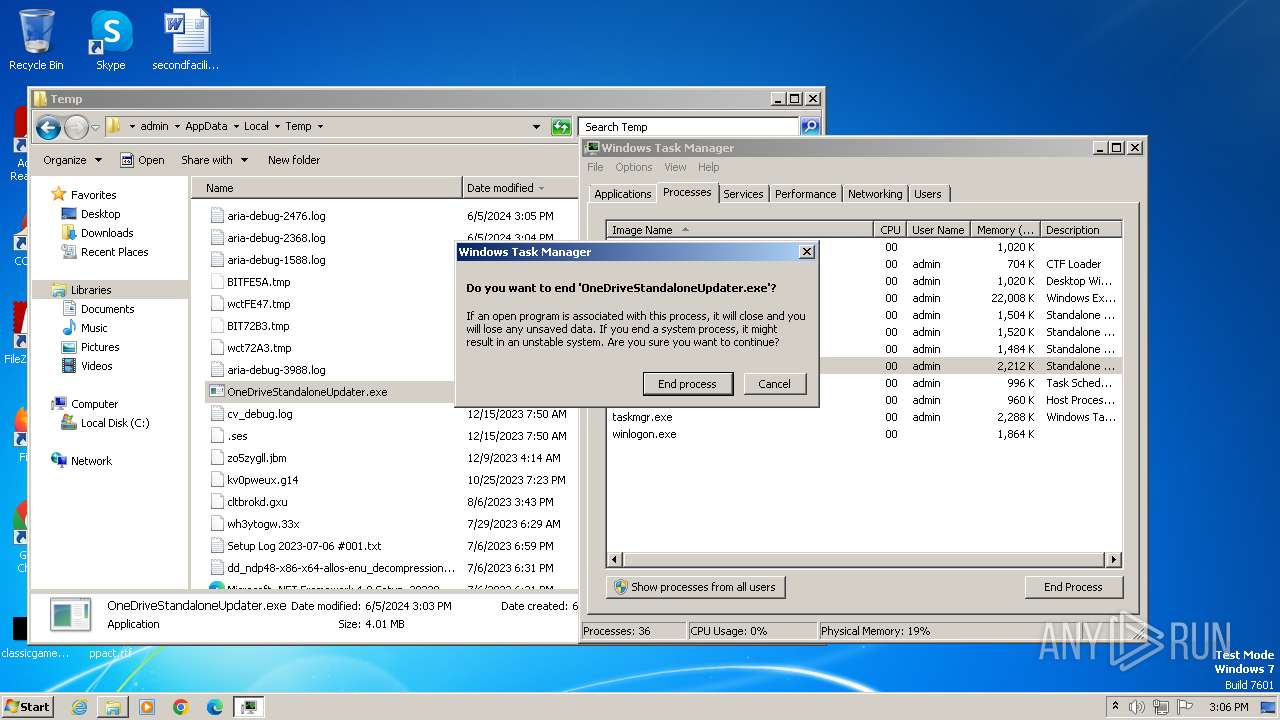Click the volume icon in system tray
This screenshot has height=720, width=1280.
coord(1137,707)
